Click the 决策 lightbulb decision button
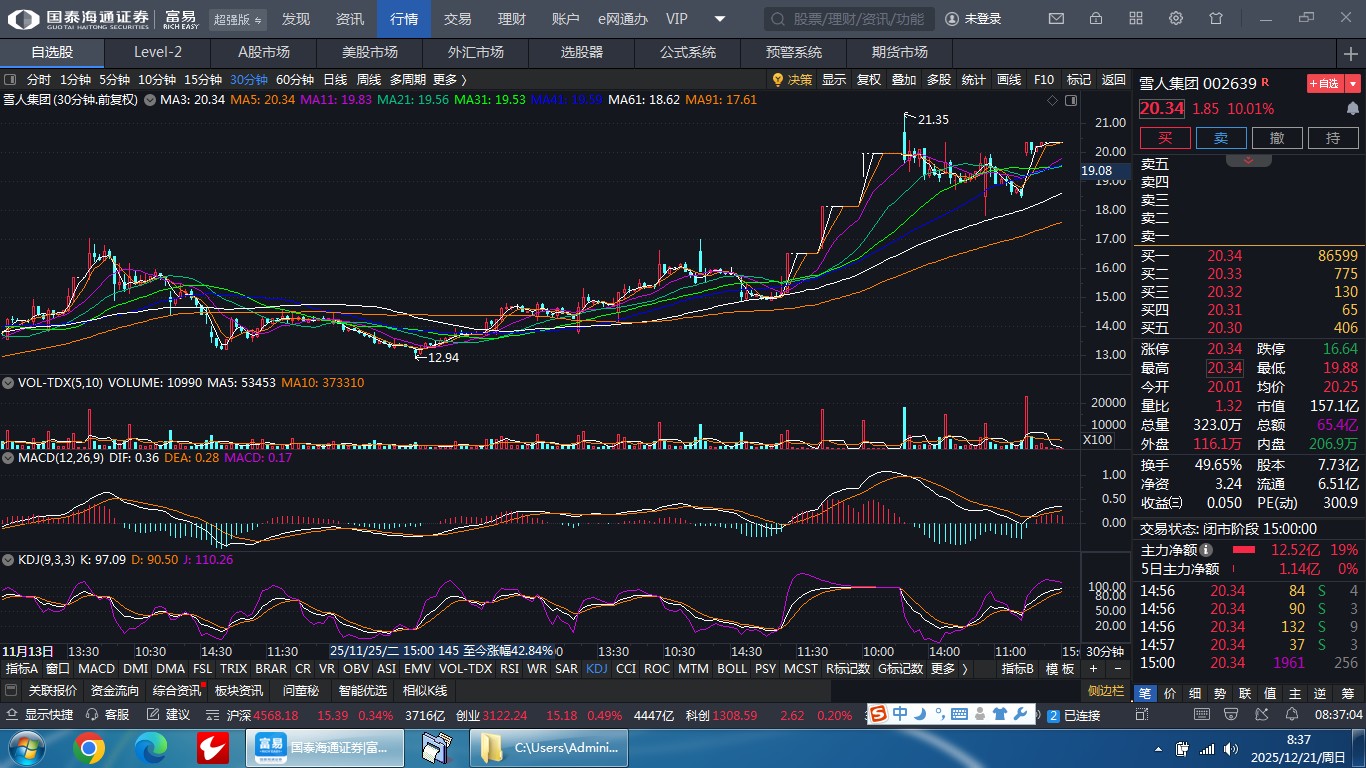Image resolution: width=1366 pixels, height=768 pixels. point(792,80)
